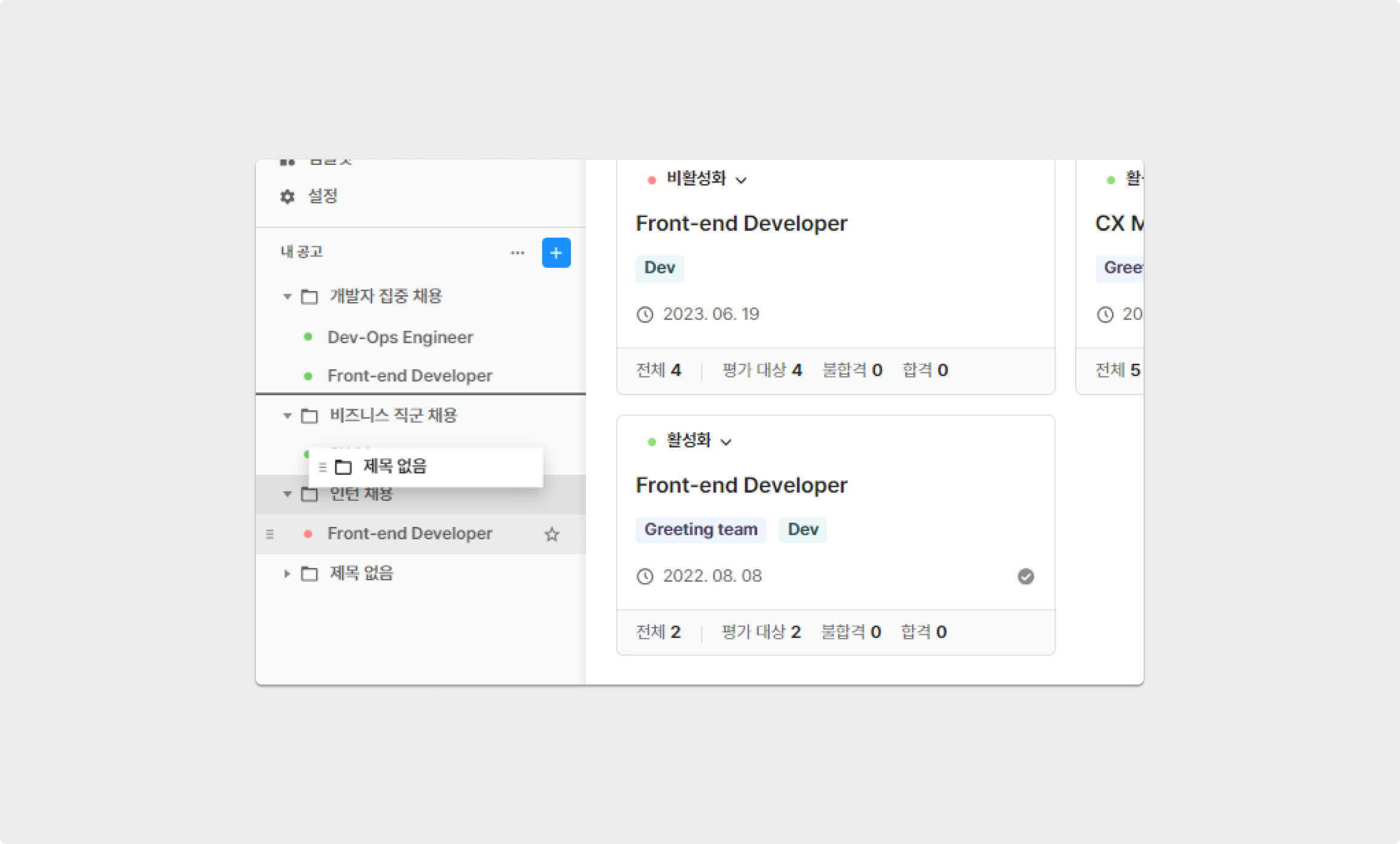Click the settings gear icon
1400x844 pixels.
tap(287, 196)
